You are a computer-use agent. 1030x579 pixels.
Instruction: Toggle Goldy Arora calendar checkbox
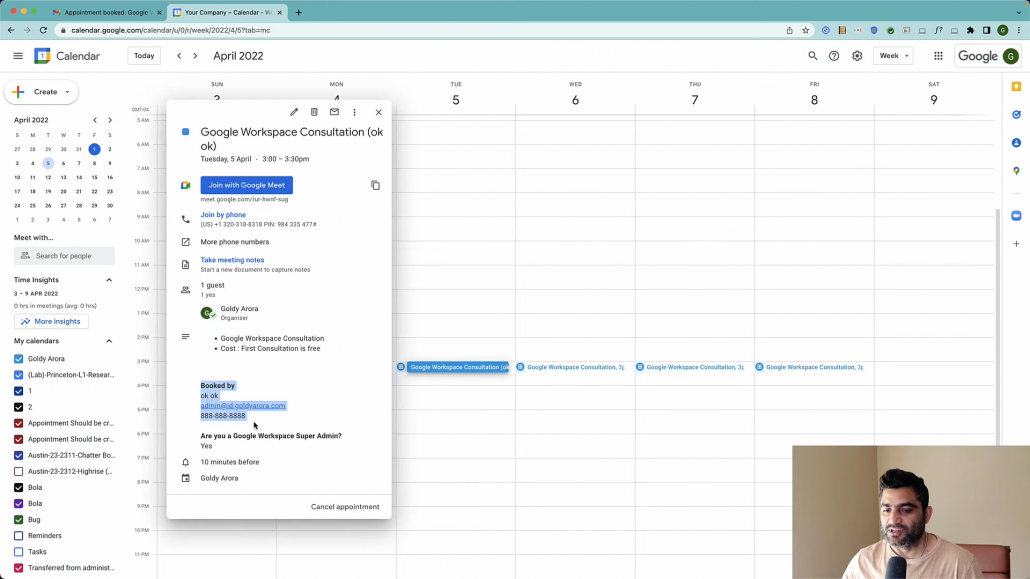pyautogui.click(x=18, y=359)
